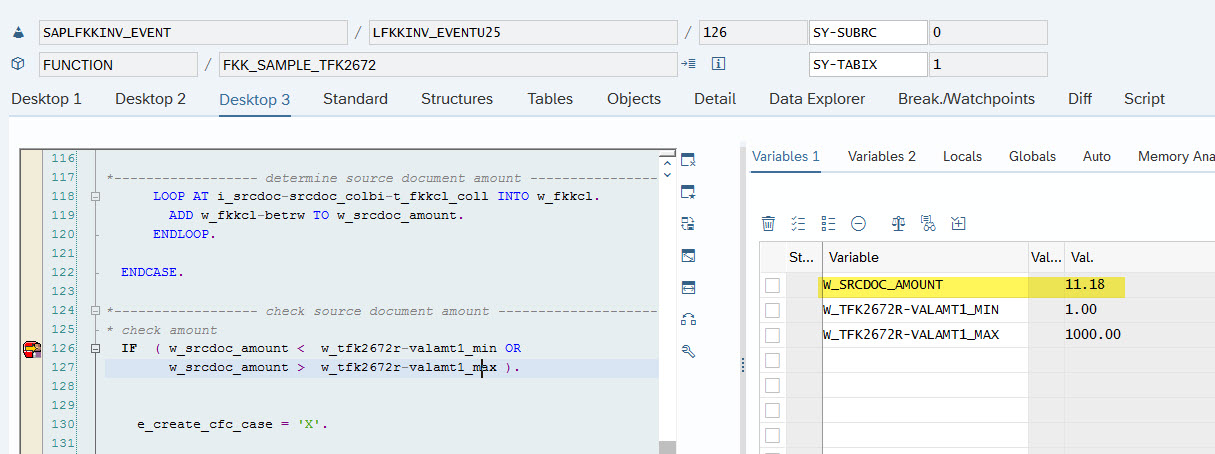Open the Variables 2 tab
The height and width of the screenshot is (454, 1215).
click(x=881, y=156)
